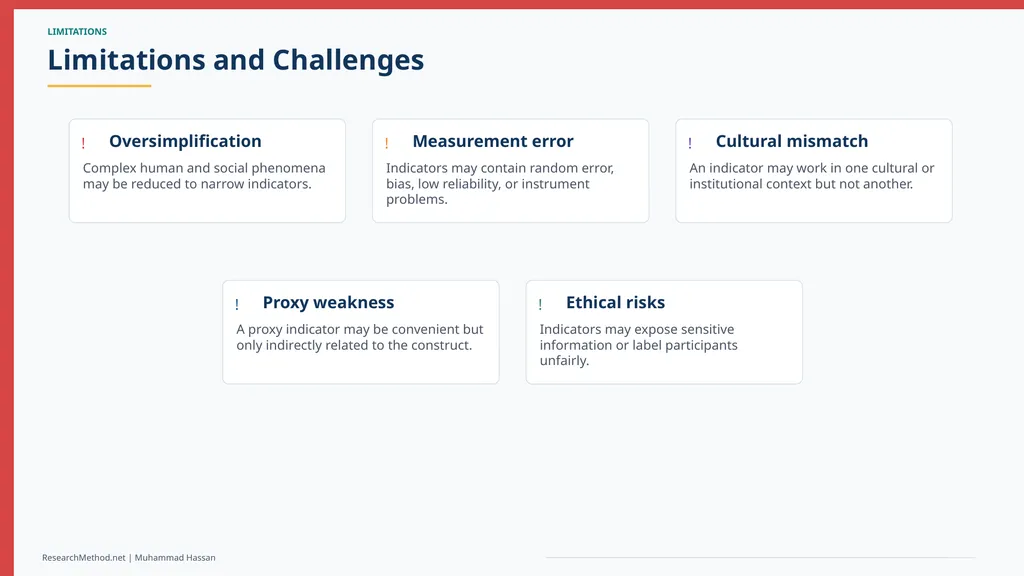The height and width of the screenshot is (576, 1024).
Task: Select the Ethical risks card heading
Action: click(615, 302)
